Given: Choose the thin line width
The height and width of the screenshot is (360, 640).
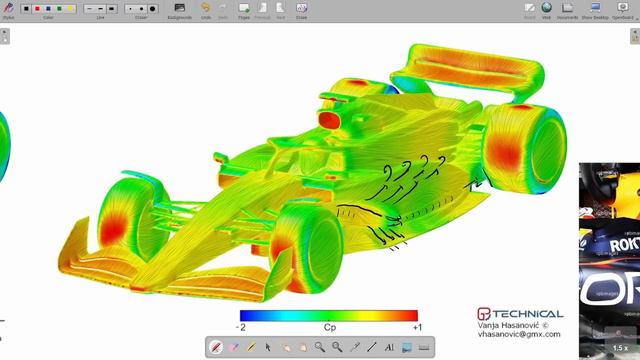Looking at the screenshot, I should point(89,9).
